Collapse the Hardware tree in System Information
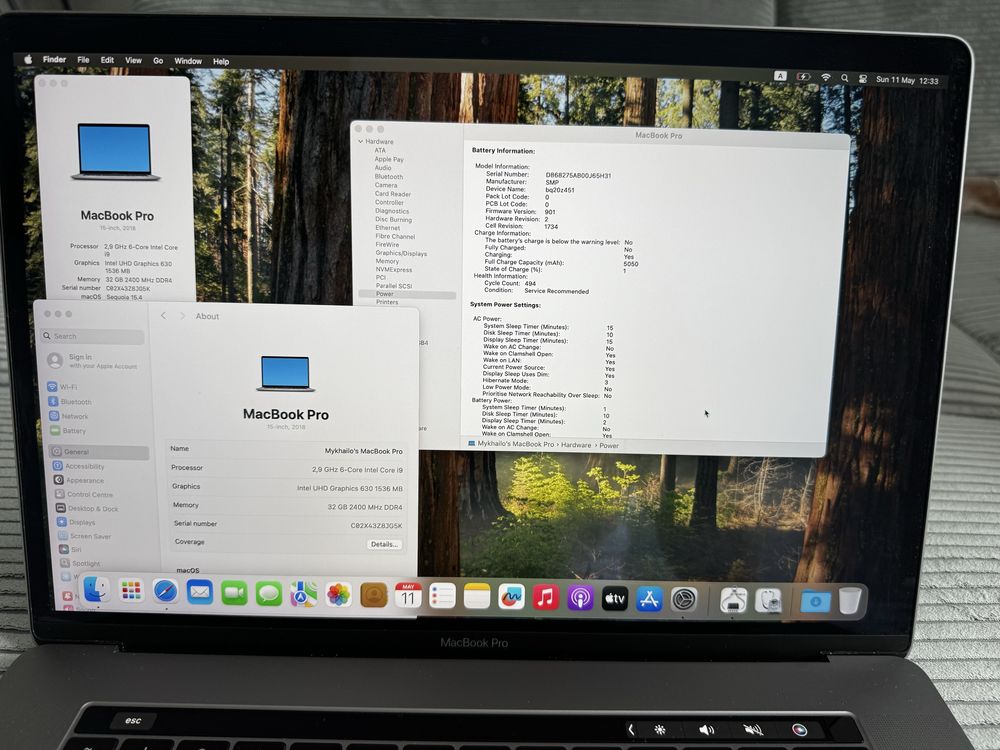Screen dimensions: 1000x750 click(360, 142)
